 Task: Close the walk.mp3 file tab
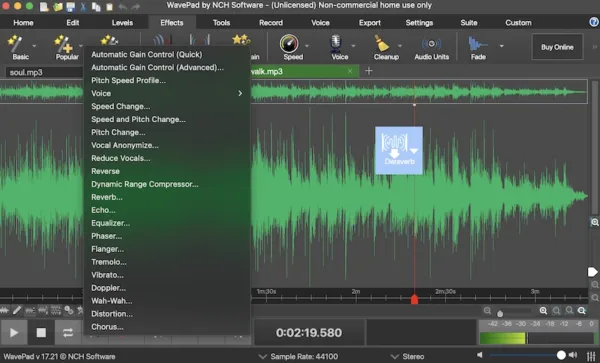pos(350,71)
